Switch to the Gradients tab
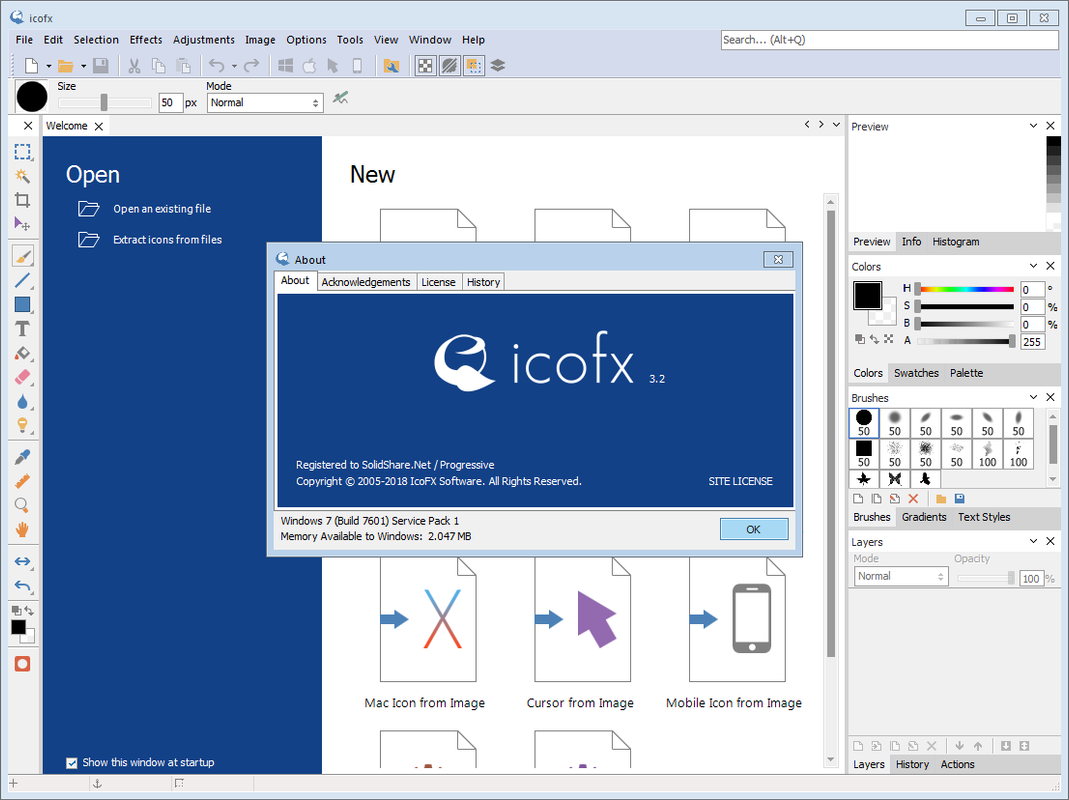Screen dimensions: 1069x800 point(924,517)
